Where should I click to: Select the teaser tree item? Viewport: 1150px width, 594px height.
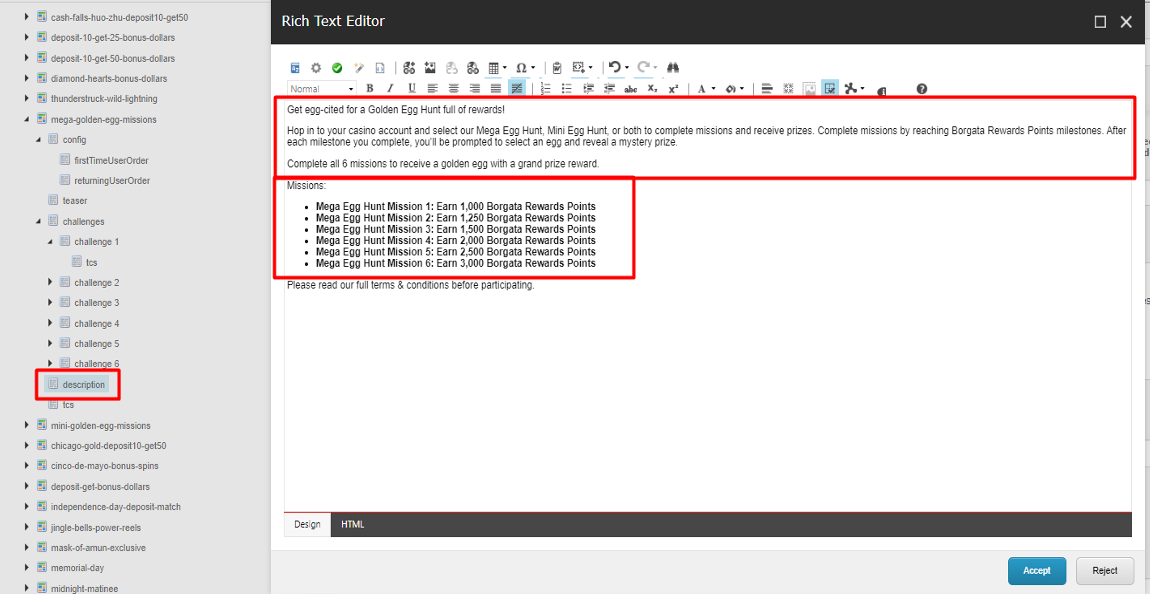75,200
